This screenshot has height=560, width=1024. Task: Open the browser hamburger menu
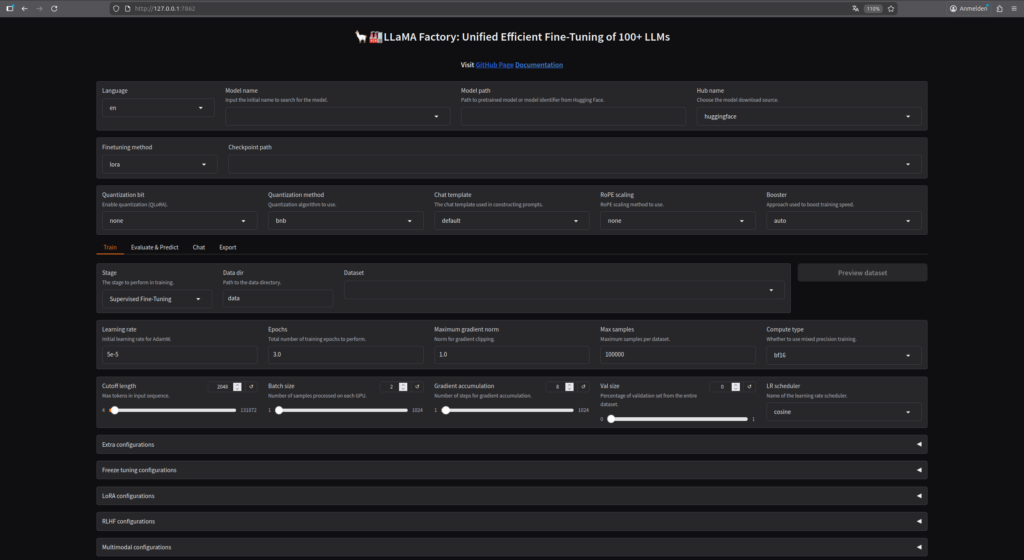point(1012,8)
